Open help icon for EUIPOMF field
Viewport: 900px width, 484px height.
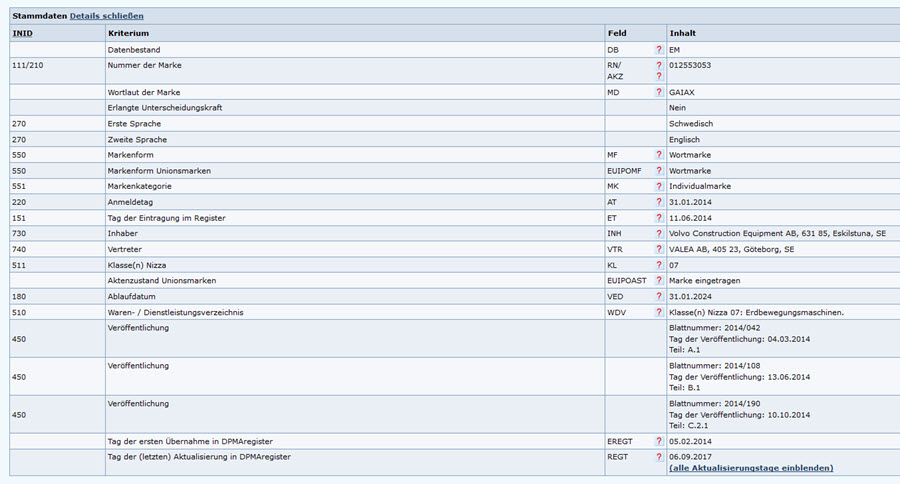click(659, 171)
